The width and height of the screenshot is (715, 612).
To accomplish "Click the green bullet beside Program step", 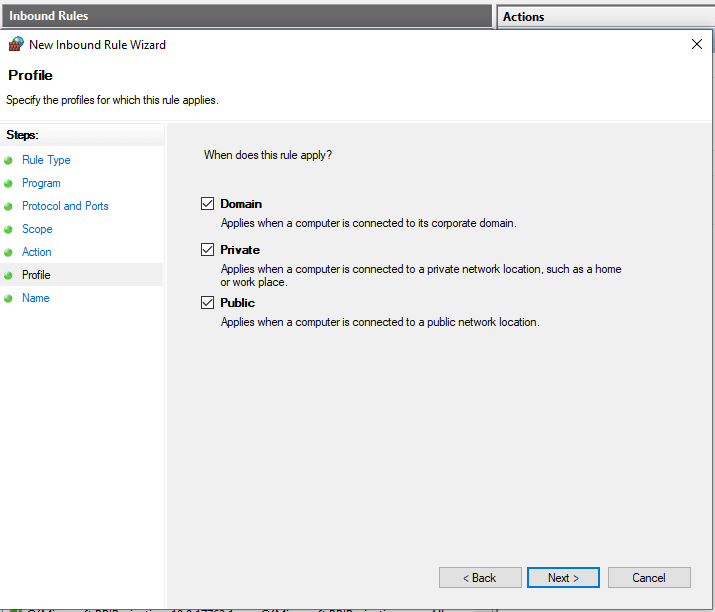I will coord(8,183).
